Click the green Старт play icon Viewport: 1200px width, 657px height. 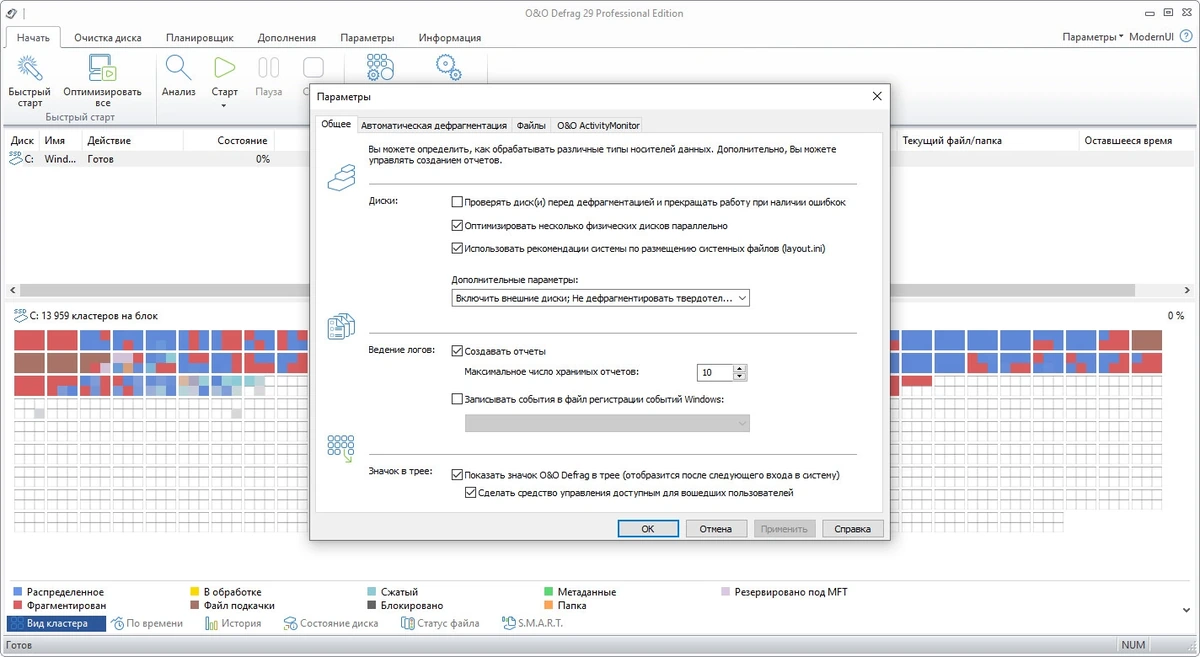pos(224,69)
